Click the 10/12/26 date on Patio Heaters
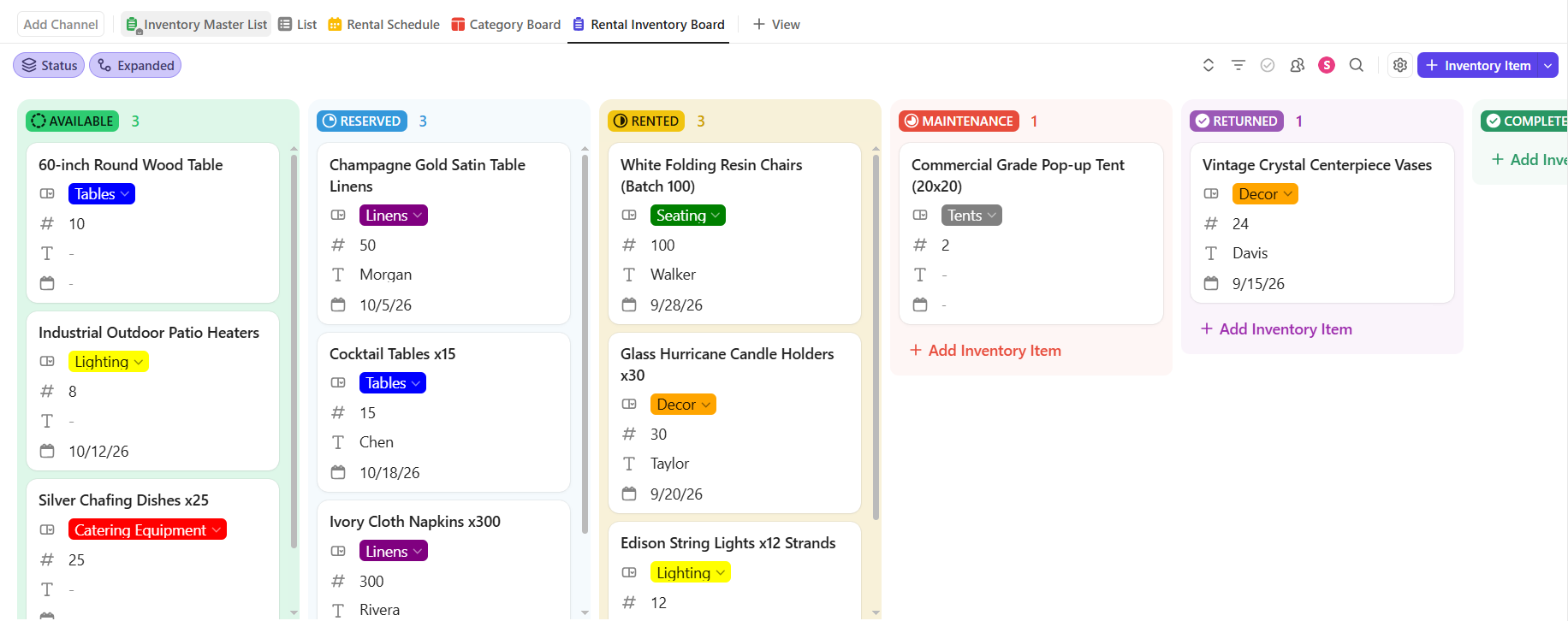The height and width of the screenshot is (621, 1568). coord(98,452)
